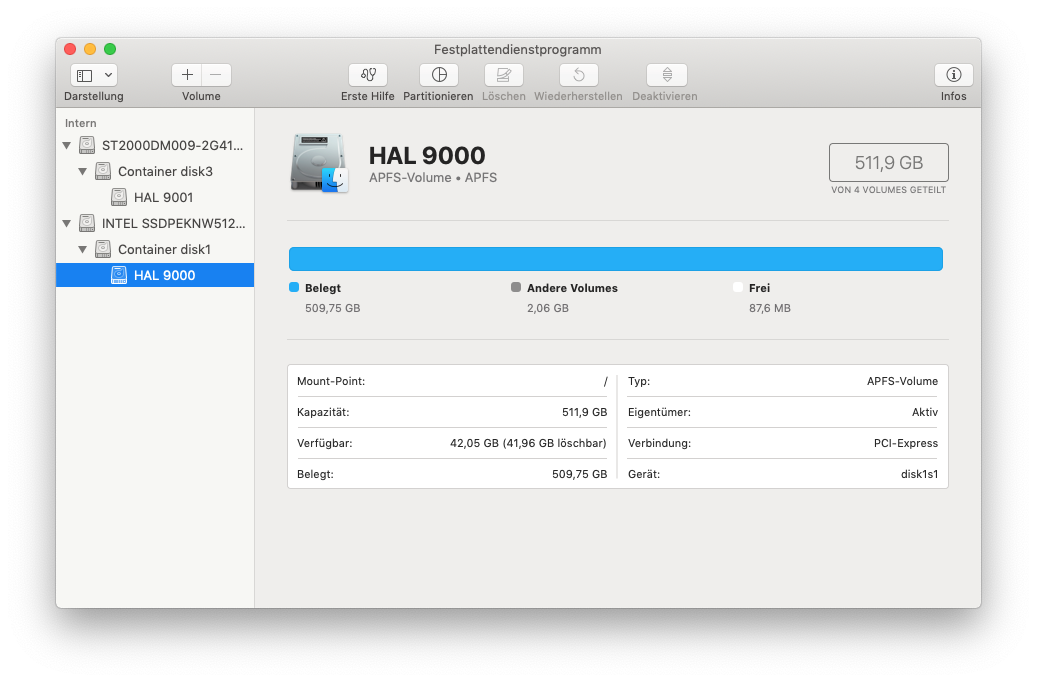Click the gray Andere Volumes swatch

pyautogui.click(x=516, y=287)
